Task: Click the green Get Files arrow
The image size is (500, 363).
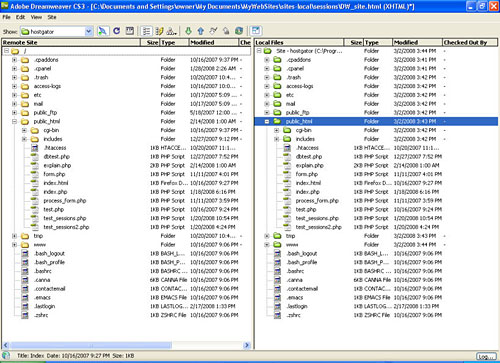Action: pyautogui.click(x=188, y=31)
